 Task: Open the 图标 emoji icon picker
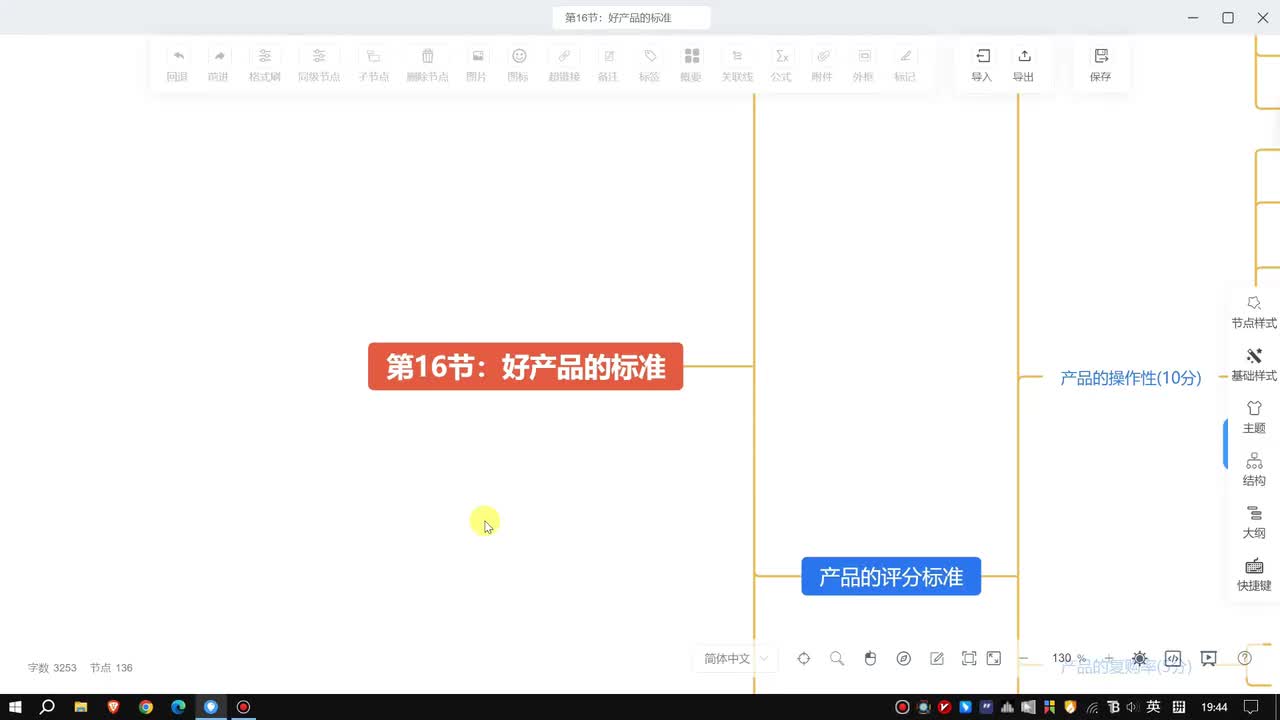[x=518, y=57]
